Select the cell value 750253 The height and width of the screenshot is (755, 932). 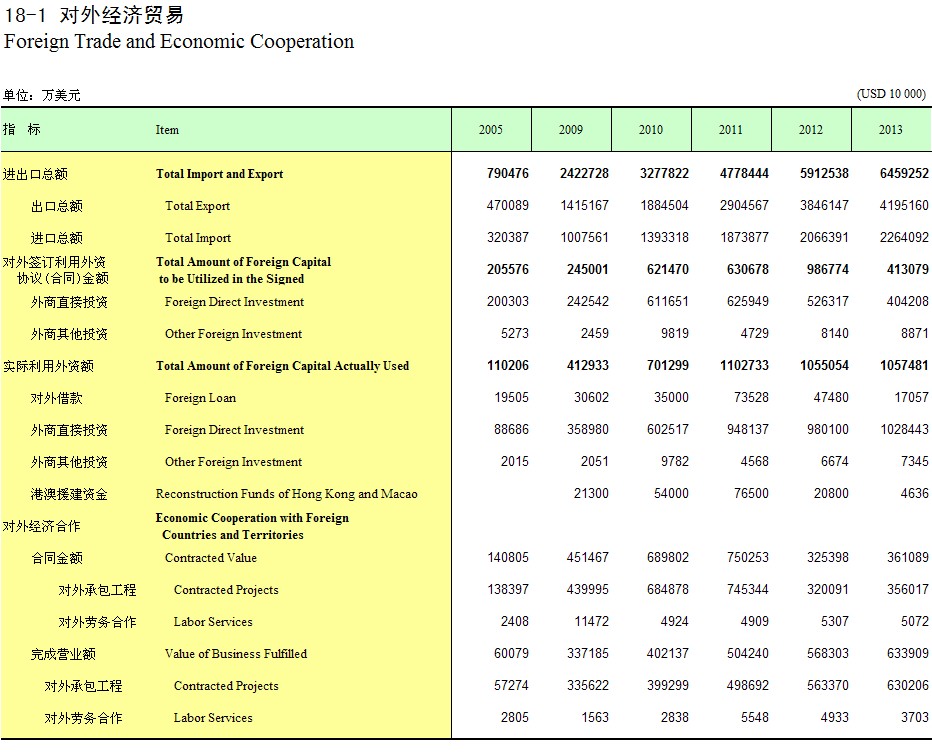pyautogui.click(x=748, y=557)
